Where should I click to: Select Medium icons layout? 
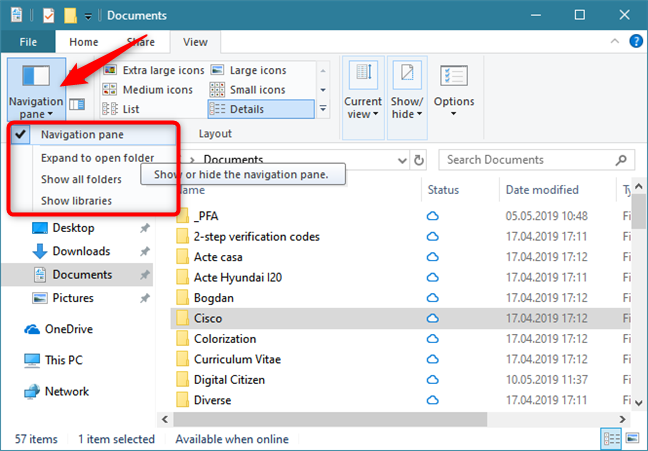point(148,90)
